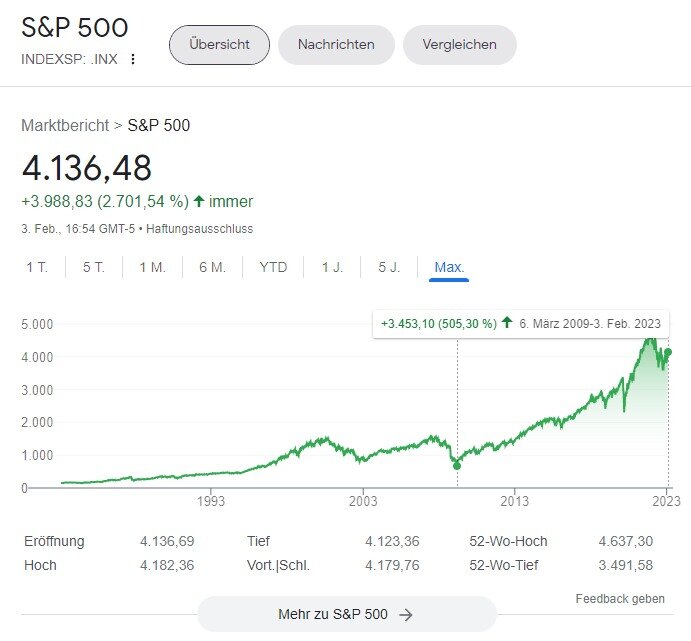Select the 1 T. time range
The height and width of the screenshot is (641, 691).
pos(37,267)
